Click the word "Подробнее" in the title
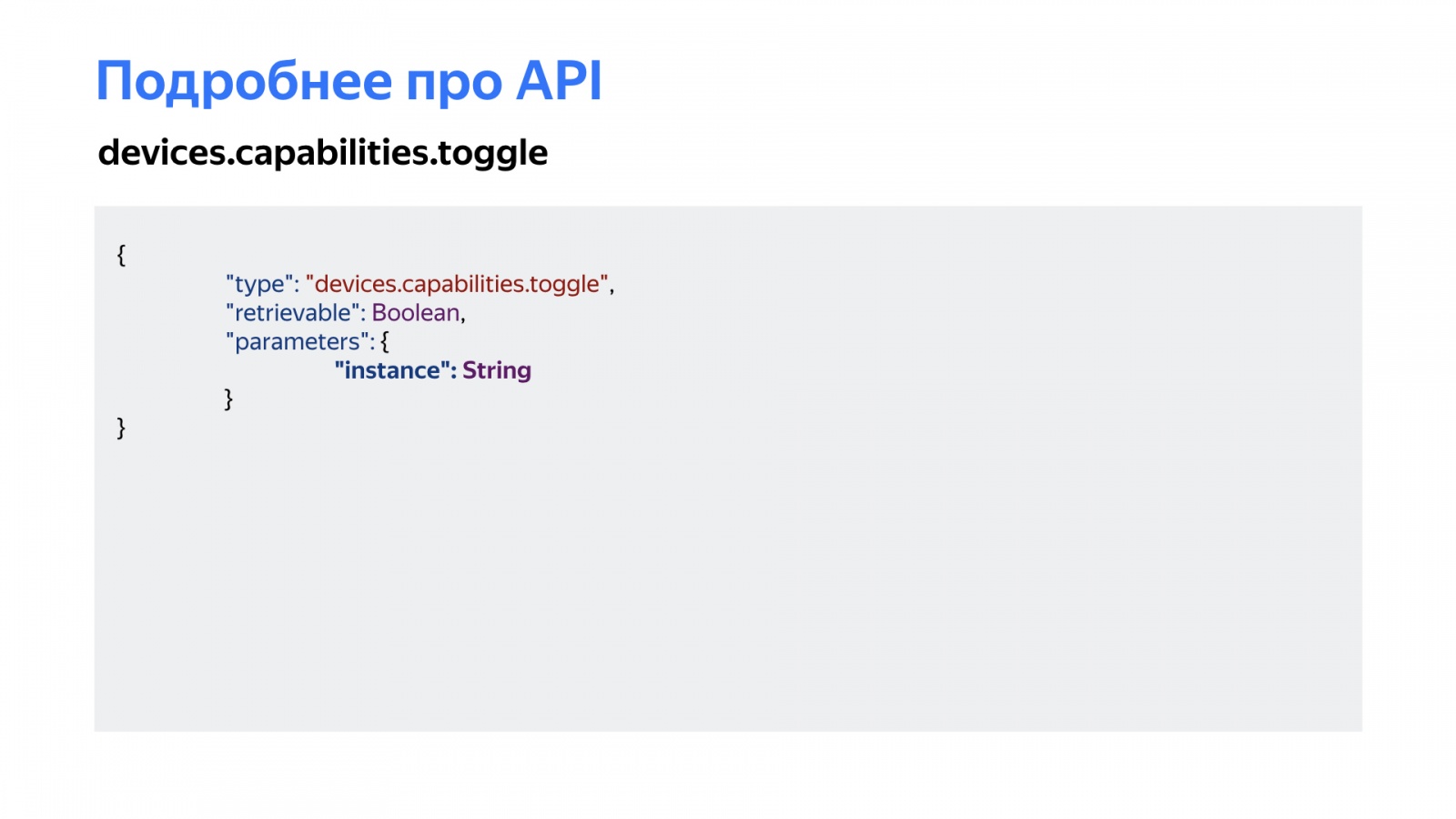The image size is (1456, 819). tap(244, 82)
